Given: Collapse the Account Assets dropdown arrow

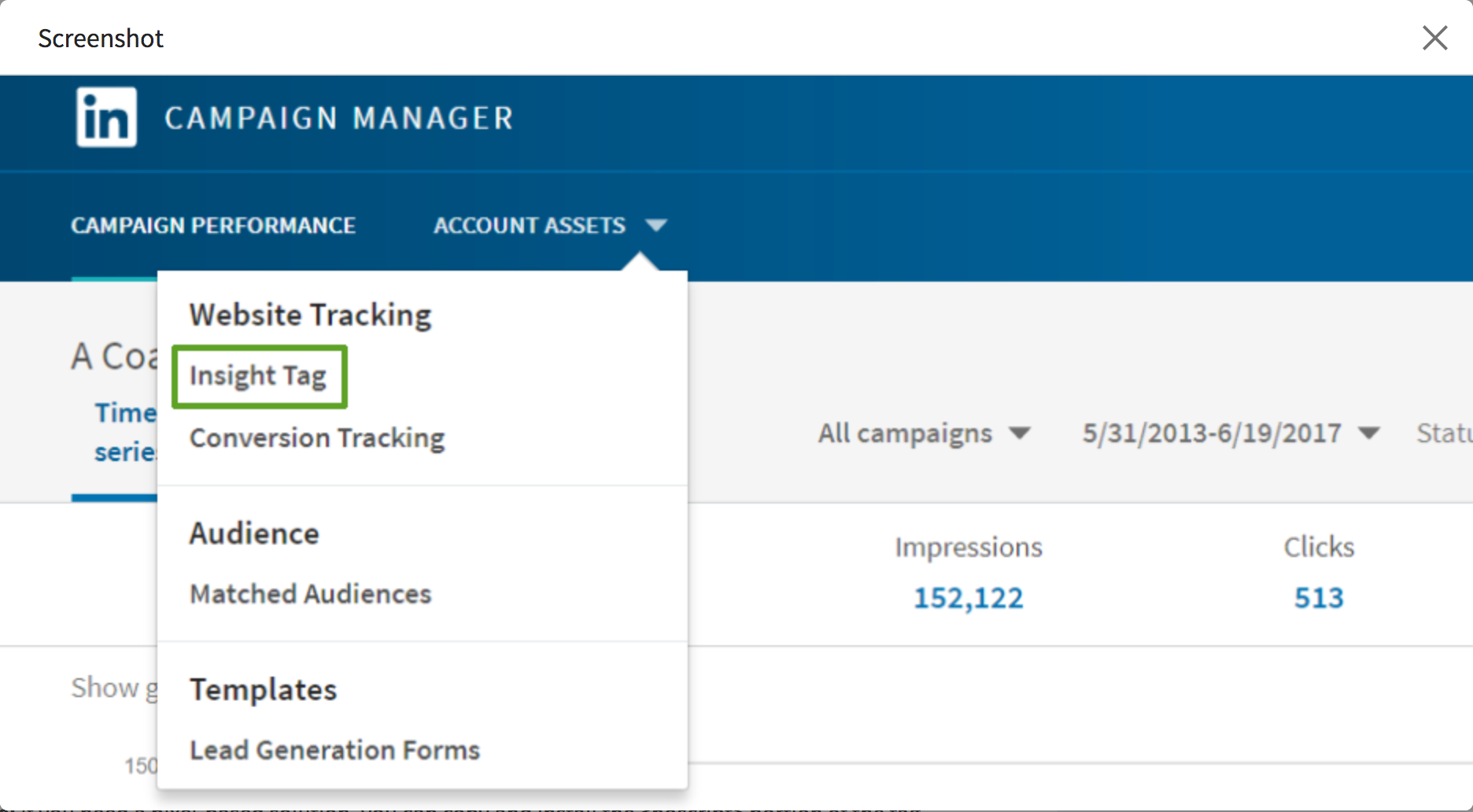Looking at the screenshot, I should pyautogui.click(x=656, y=226).
